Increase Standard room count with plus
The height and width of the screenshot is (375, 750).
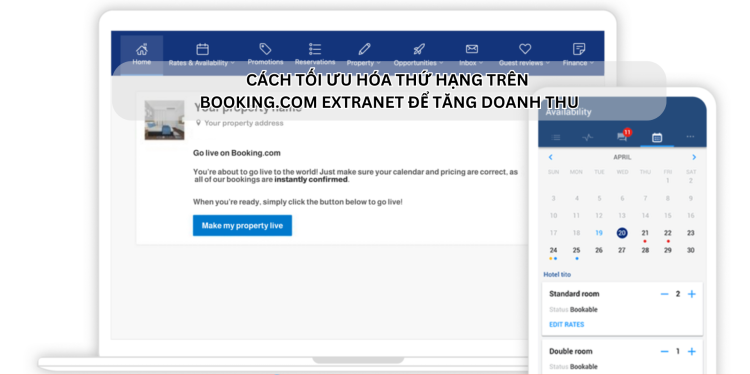691,294
